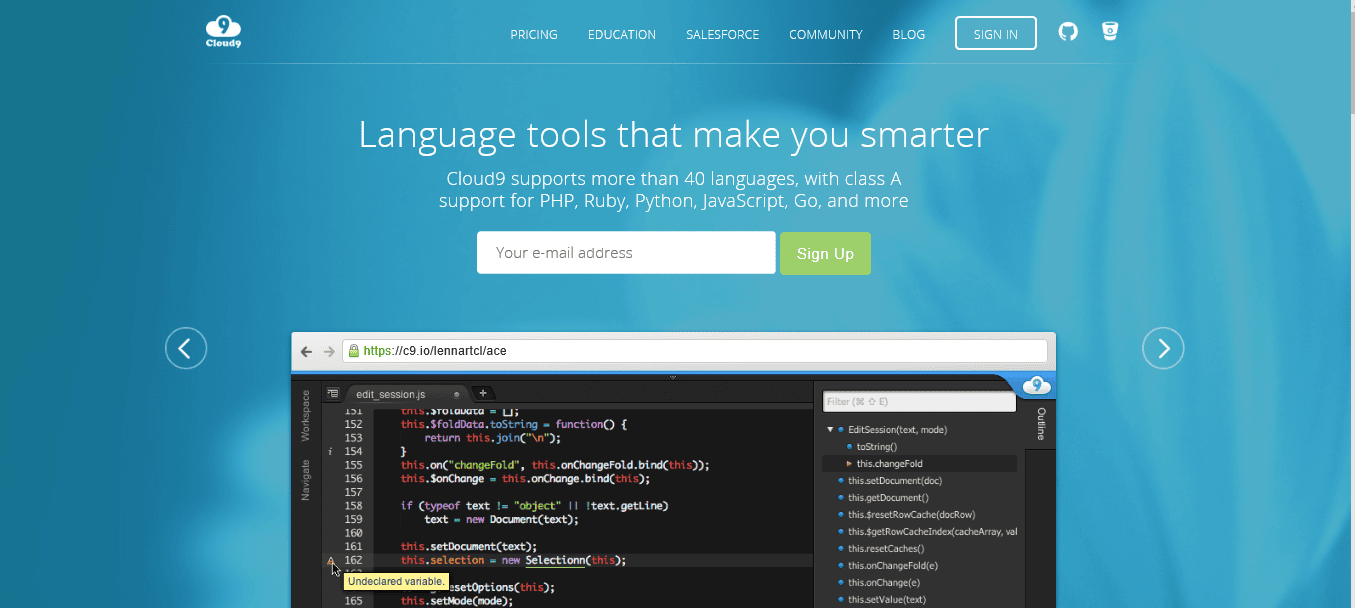This screenshot has height=608, width=1355.
Task: Click the tab list menu icon beside edit_session.js
Action: click(333, 393)
